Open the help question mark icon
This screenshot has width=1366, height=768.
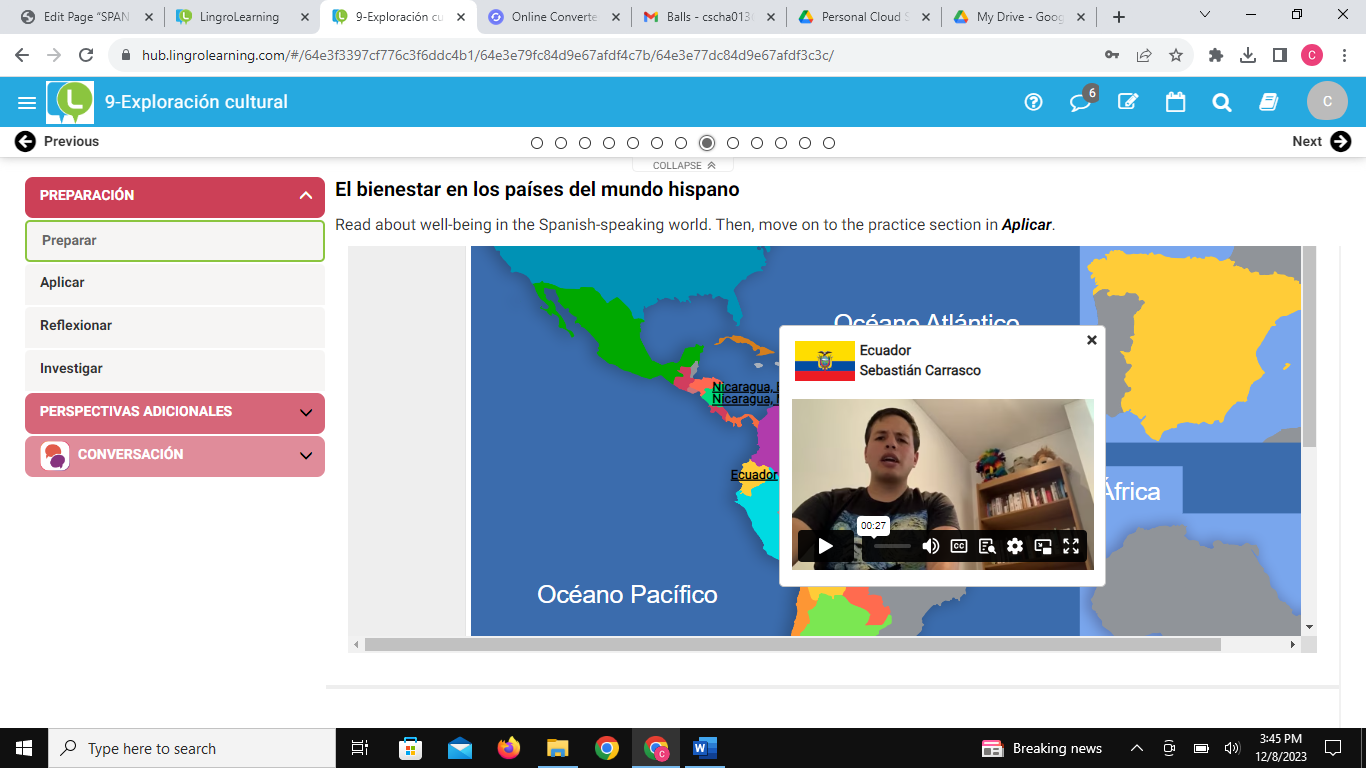tap(1034, 102)
